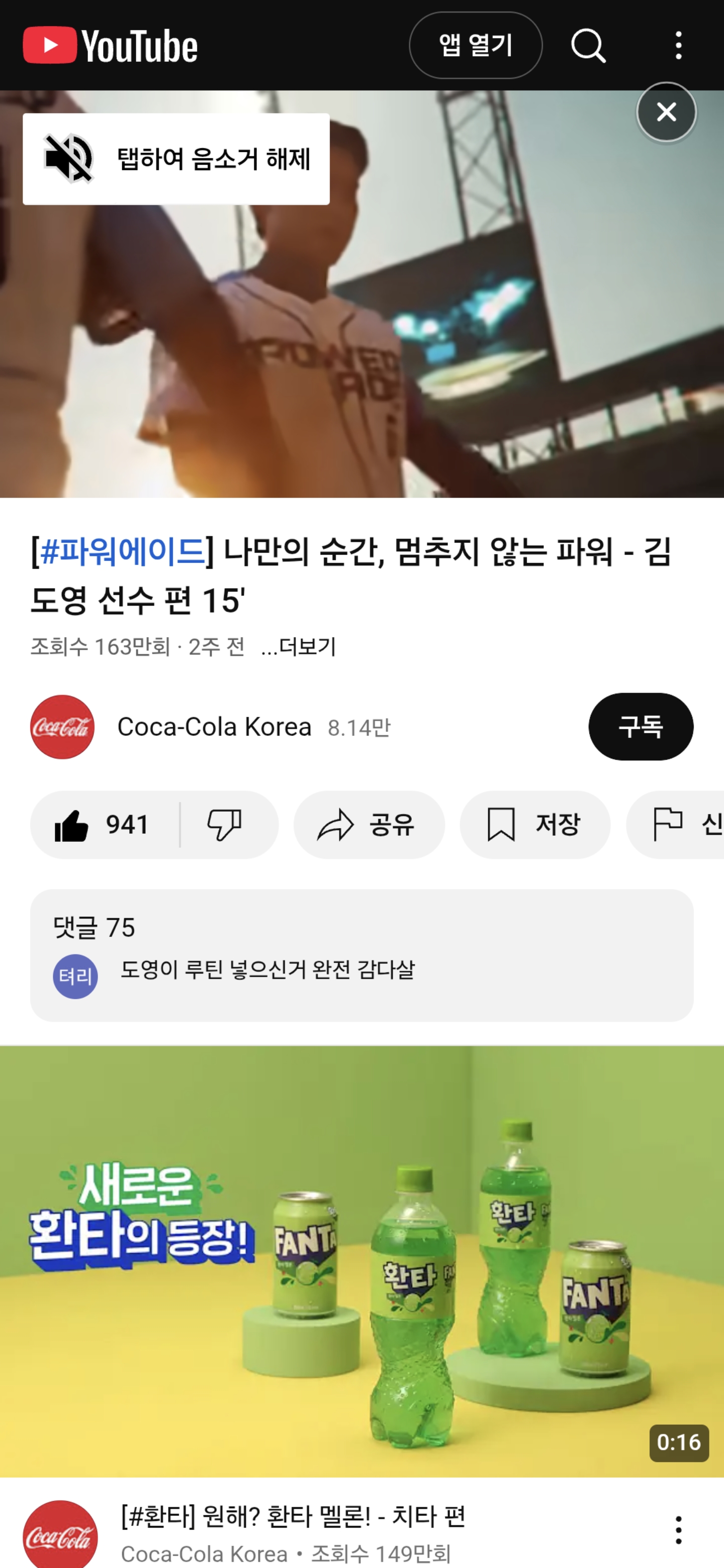Expand description with ...더보기
The height and width of the screenshot is (1568, 724).
(298, 646)
